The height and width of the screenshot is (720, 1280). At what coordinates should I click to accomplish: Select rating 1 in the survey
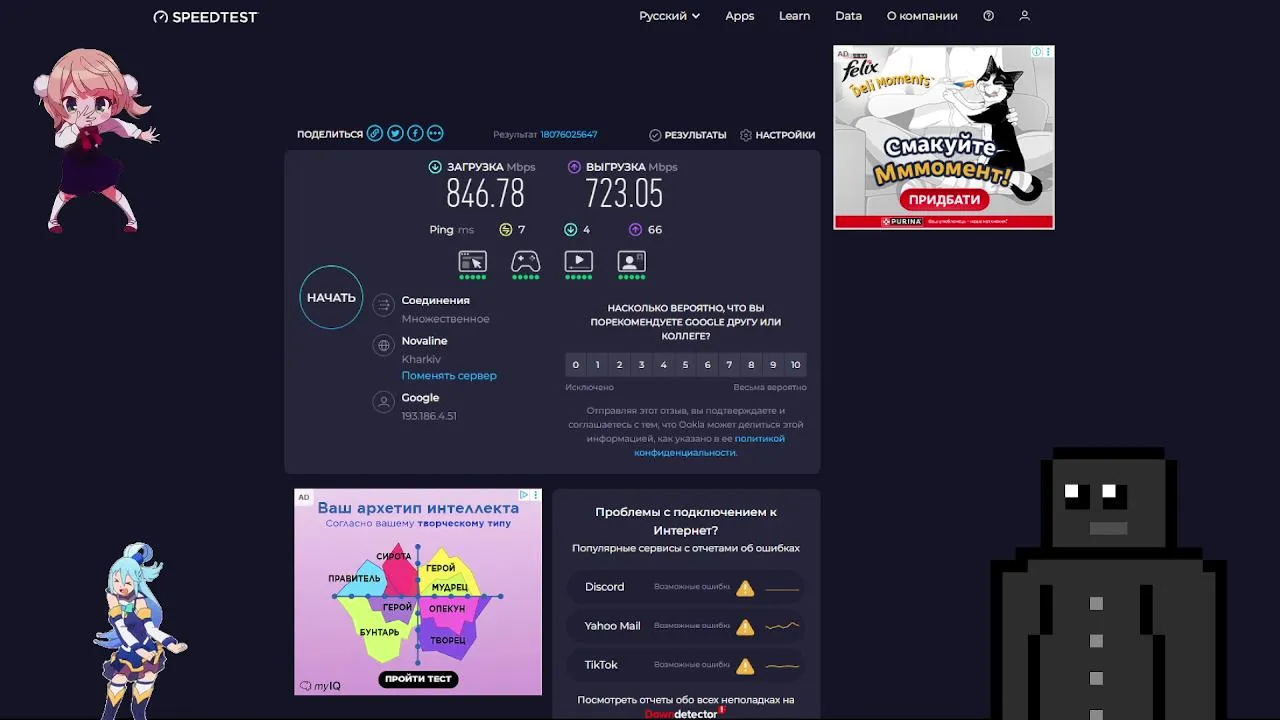(597, 364)
